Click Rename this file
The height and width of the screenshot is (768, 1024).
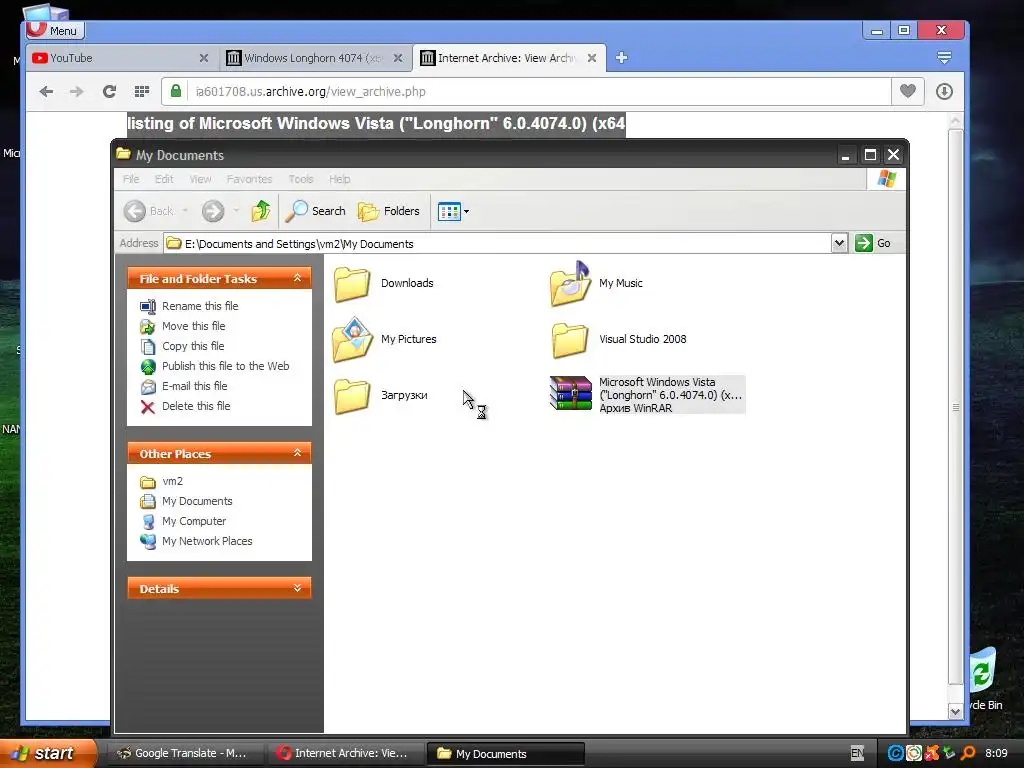coord(200,306)
